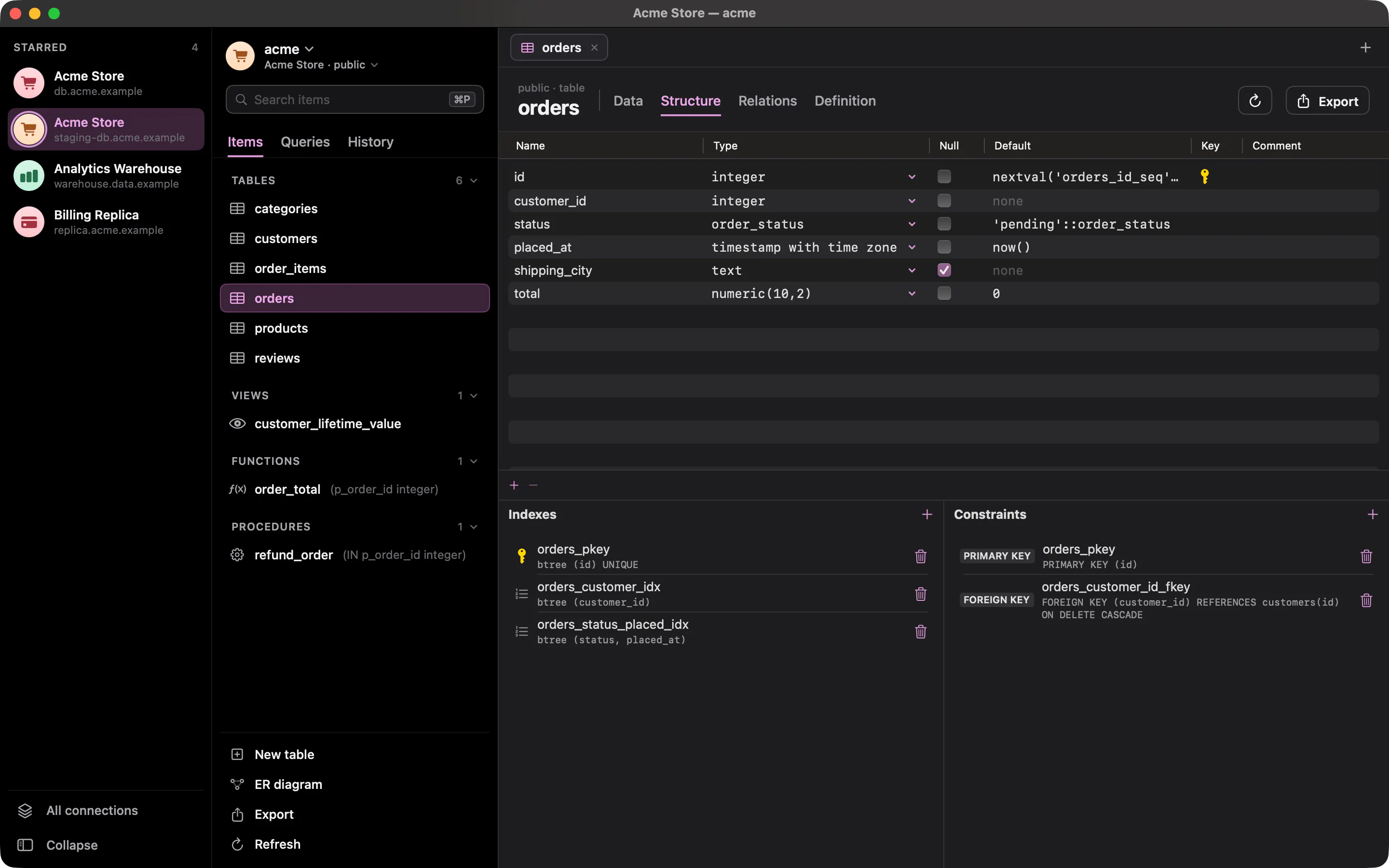Select the products table
Image resolution: width=1389 pixels, height=868 pixels.
point(354,328)
